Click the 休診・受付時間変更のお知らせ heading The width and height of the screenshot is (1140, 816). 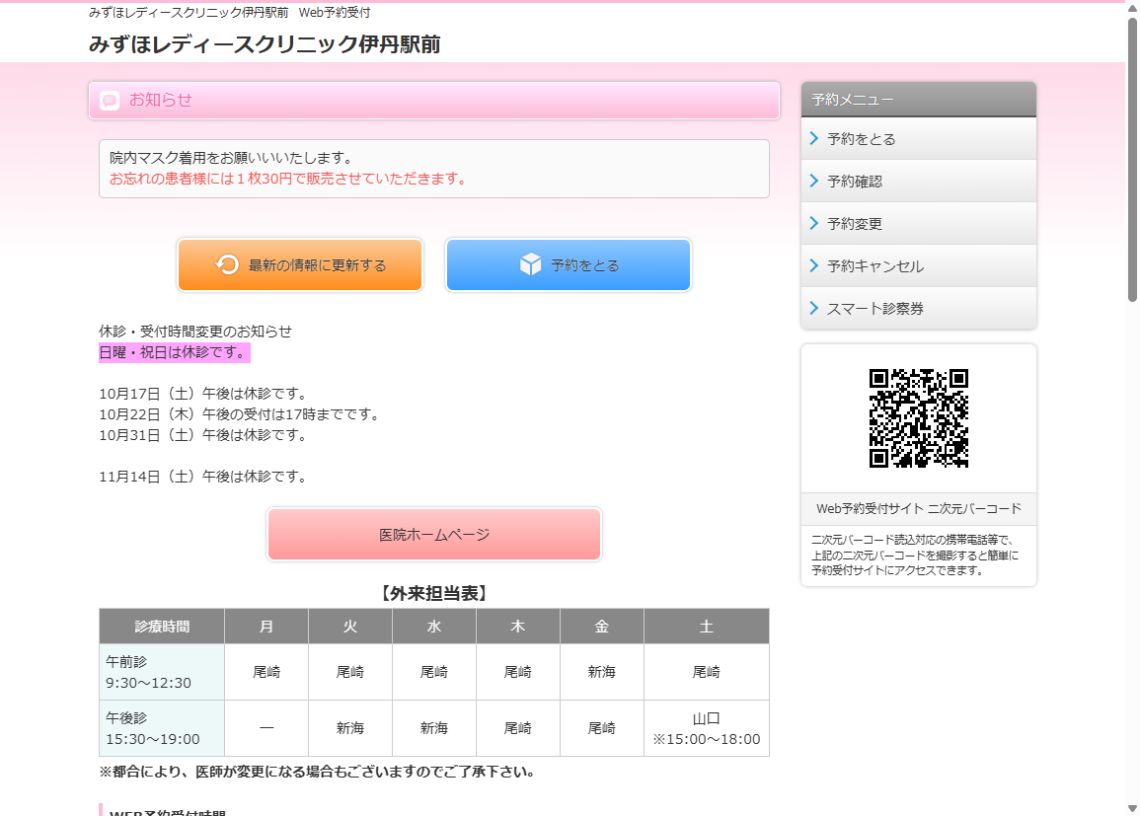[196, 332]
